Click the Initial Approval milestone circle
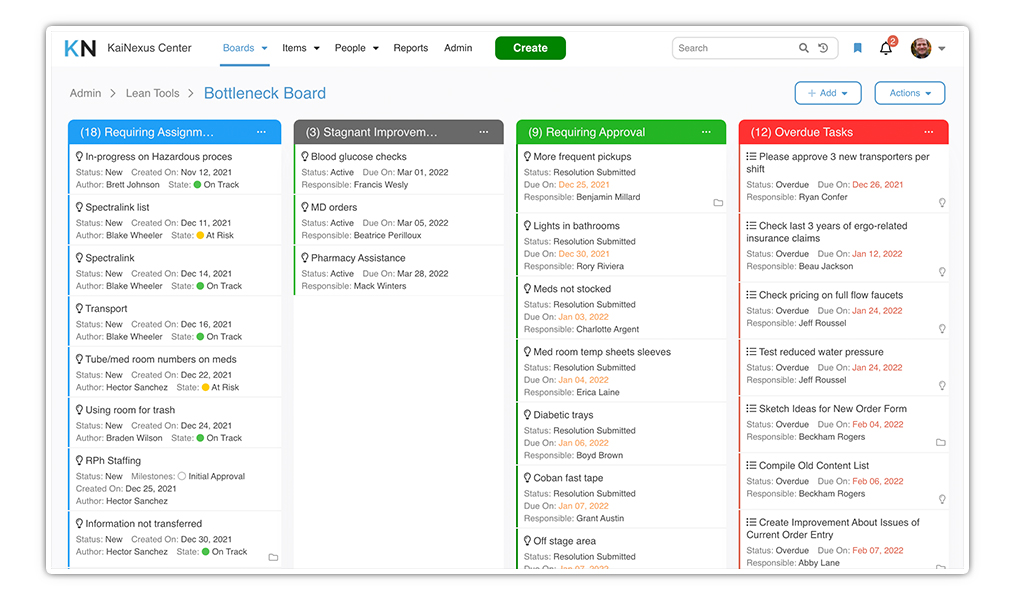The image size is (1015, 600). (181, 476)
